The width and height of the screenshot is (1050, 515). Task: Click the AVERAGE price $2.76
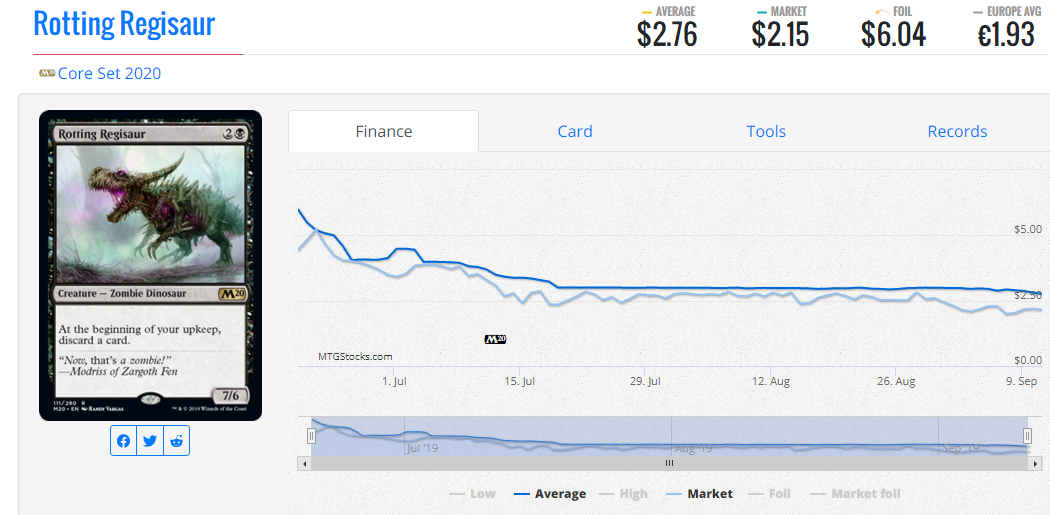point(667,35)
